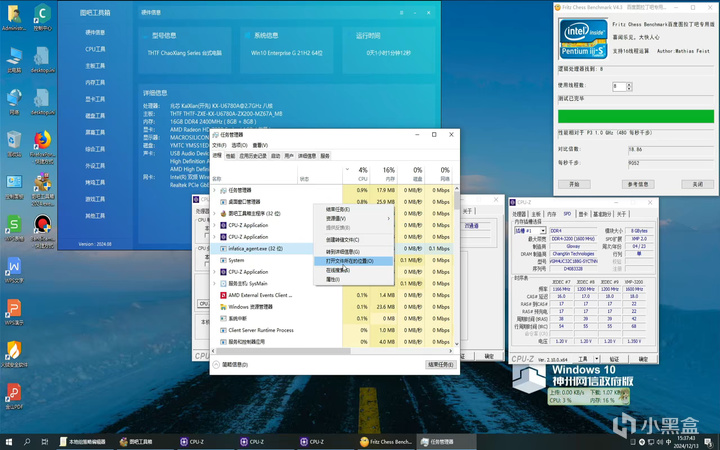720x450 pixels.
Task: Switch to CPU-Z 显卡 tab
Action: tap(583, 214)
